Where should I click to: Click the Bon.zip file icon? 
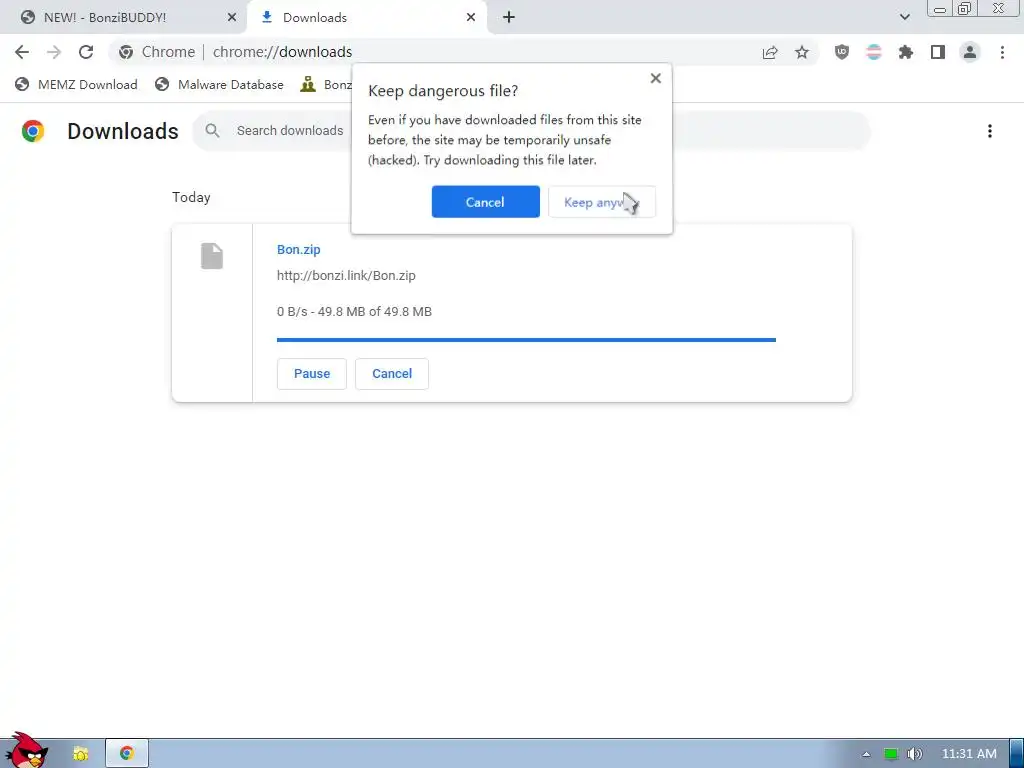(212, 255)
